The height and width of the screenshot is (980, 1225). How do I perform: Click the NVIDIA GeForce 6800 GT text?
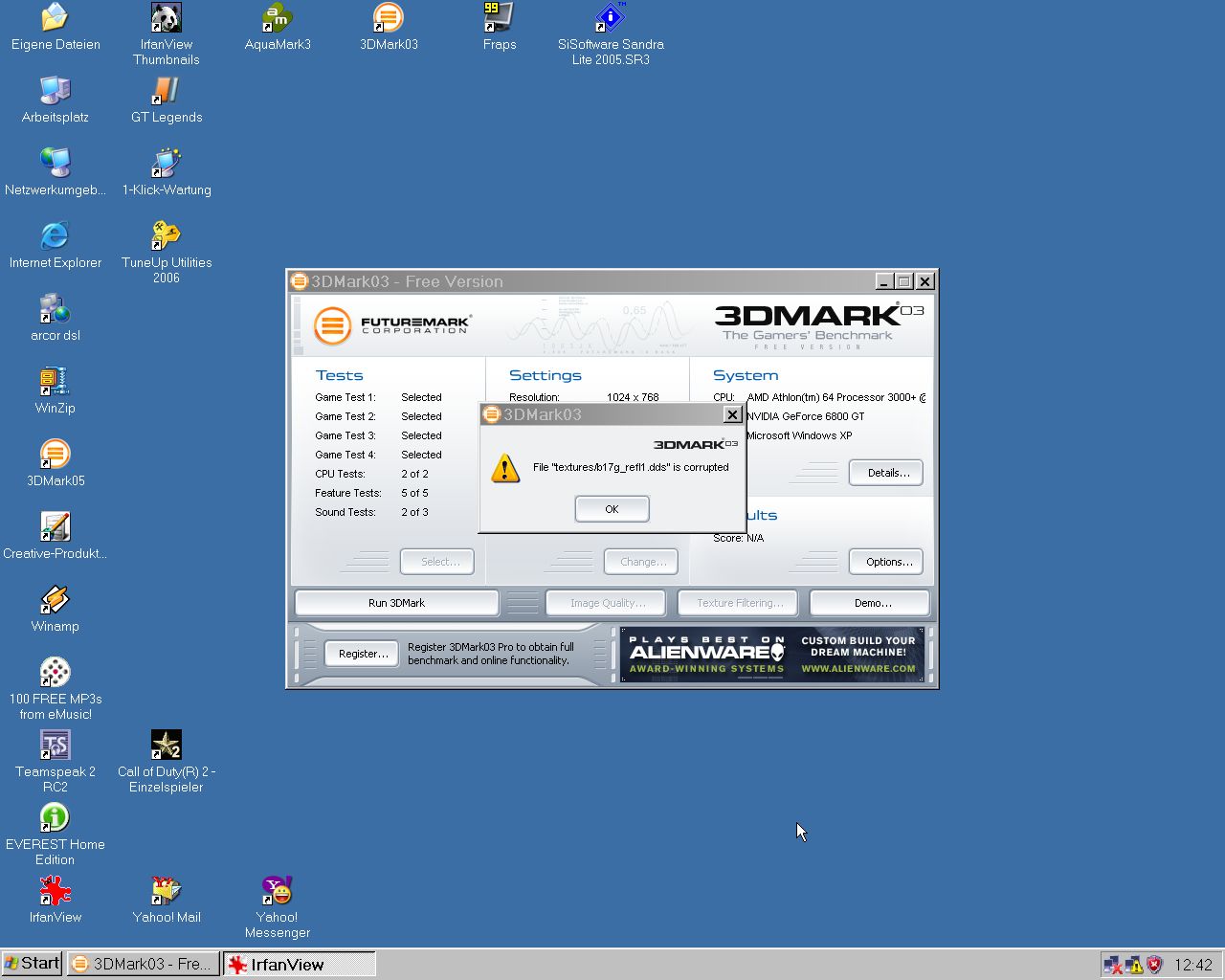point(805,416)
